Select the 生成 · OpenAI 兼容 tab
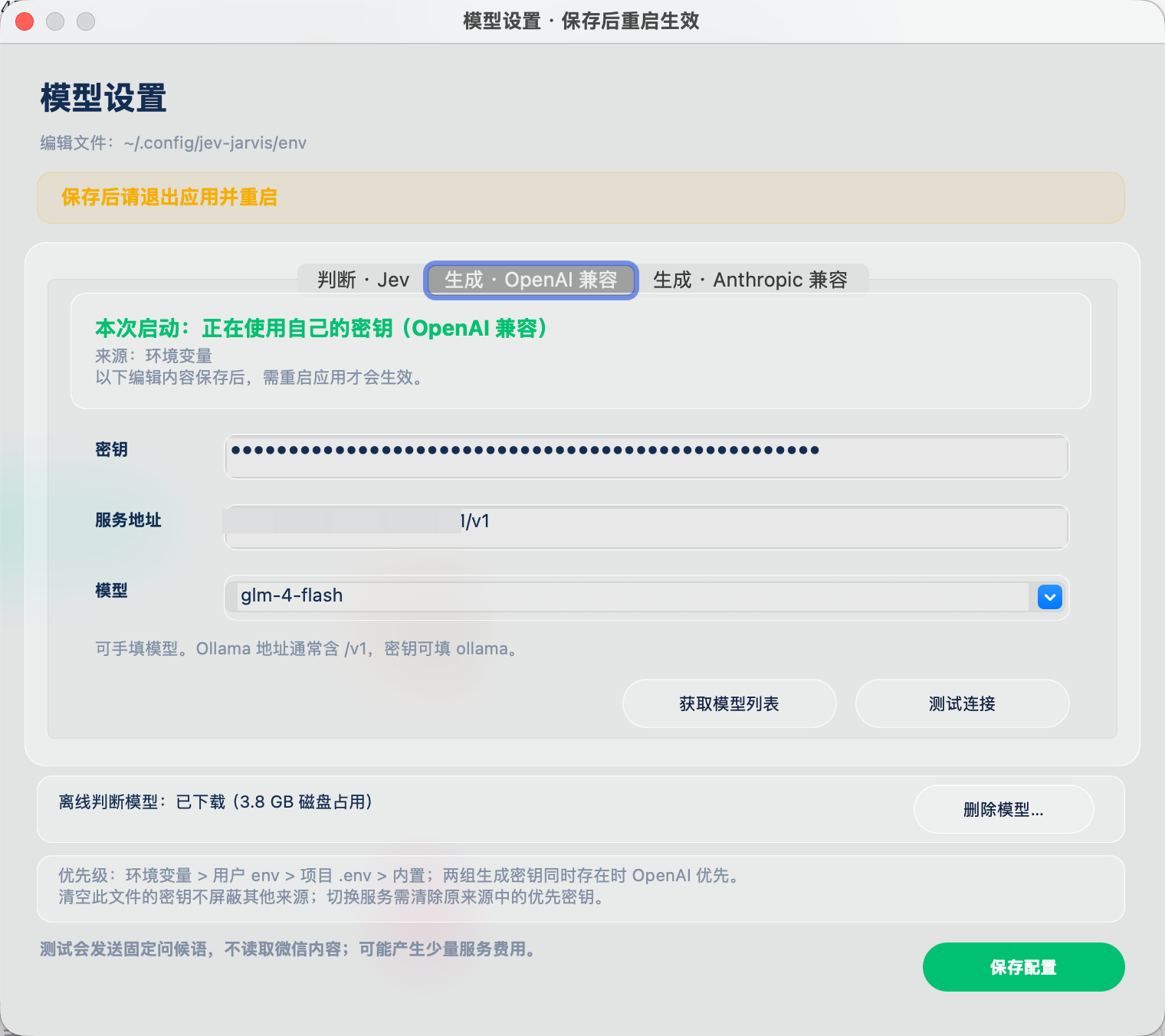The height and width of the screenshot is (1036, 1165). click(531, 280)
